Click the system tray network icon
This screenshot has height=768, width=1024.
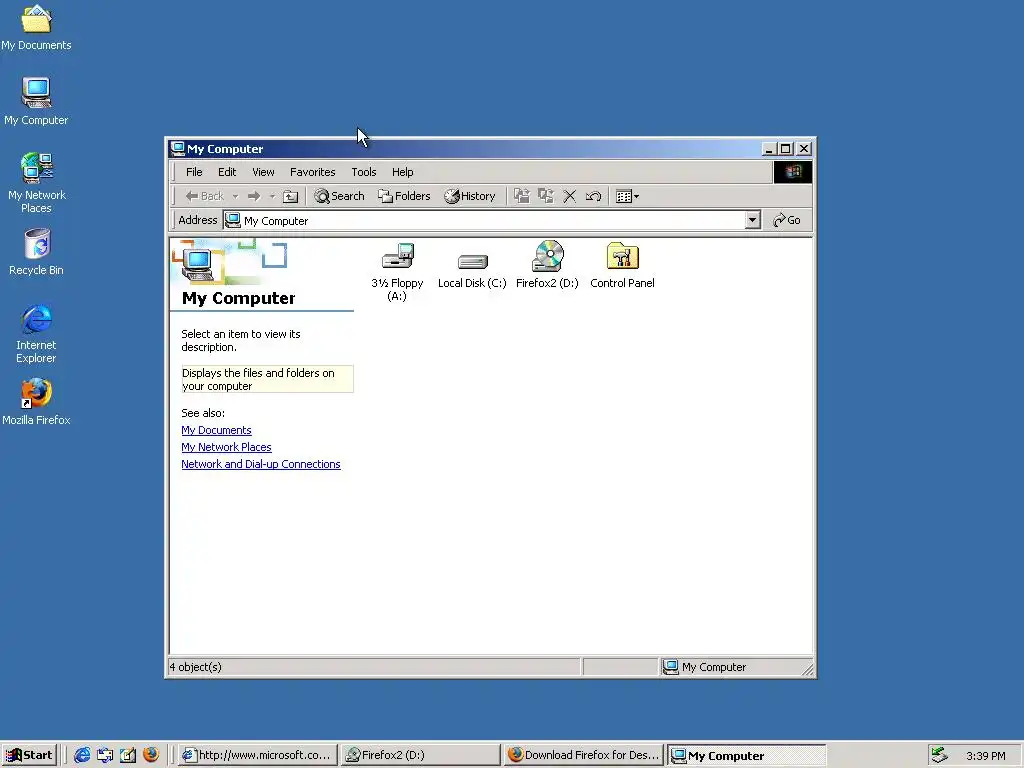(939, 755)
